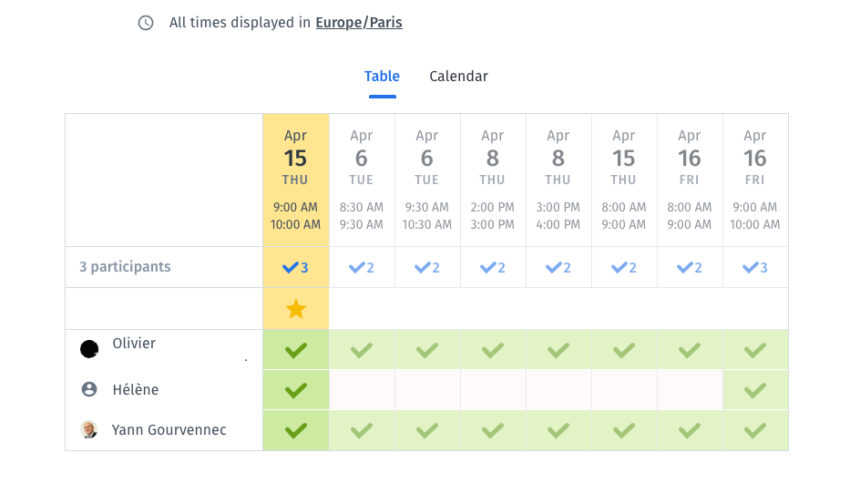This screenshot has width=850, height=484.
Task: Click the 2-votes tally under Apr 8 2:00 PM
Action: point(493,267)
